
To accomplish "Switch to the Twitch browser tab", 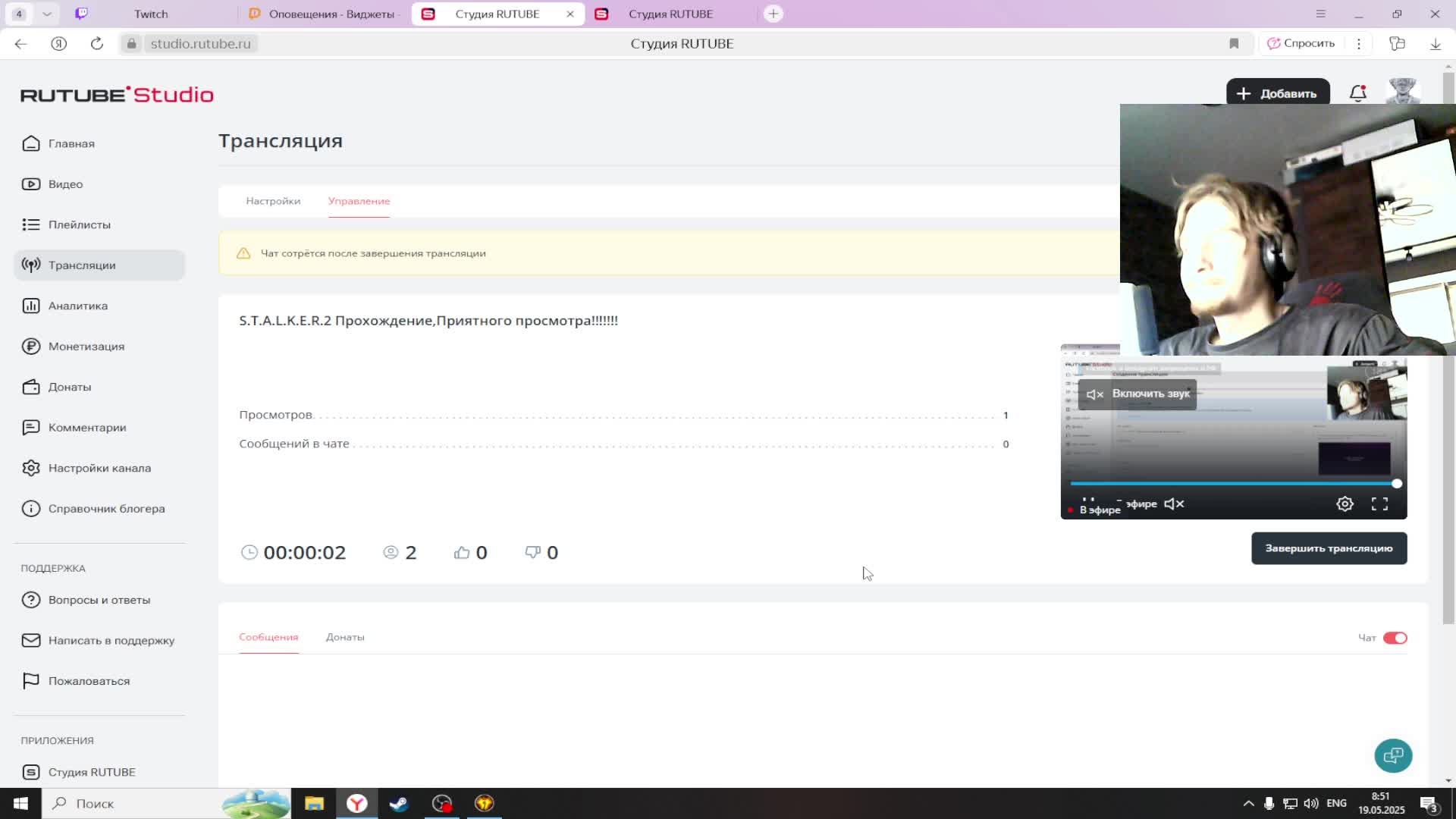I will tap(150, 14).
